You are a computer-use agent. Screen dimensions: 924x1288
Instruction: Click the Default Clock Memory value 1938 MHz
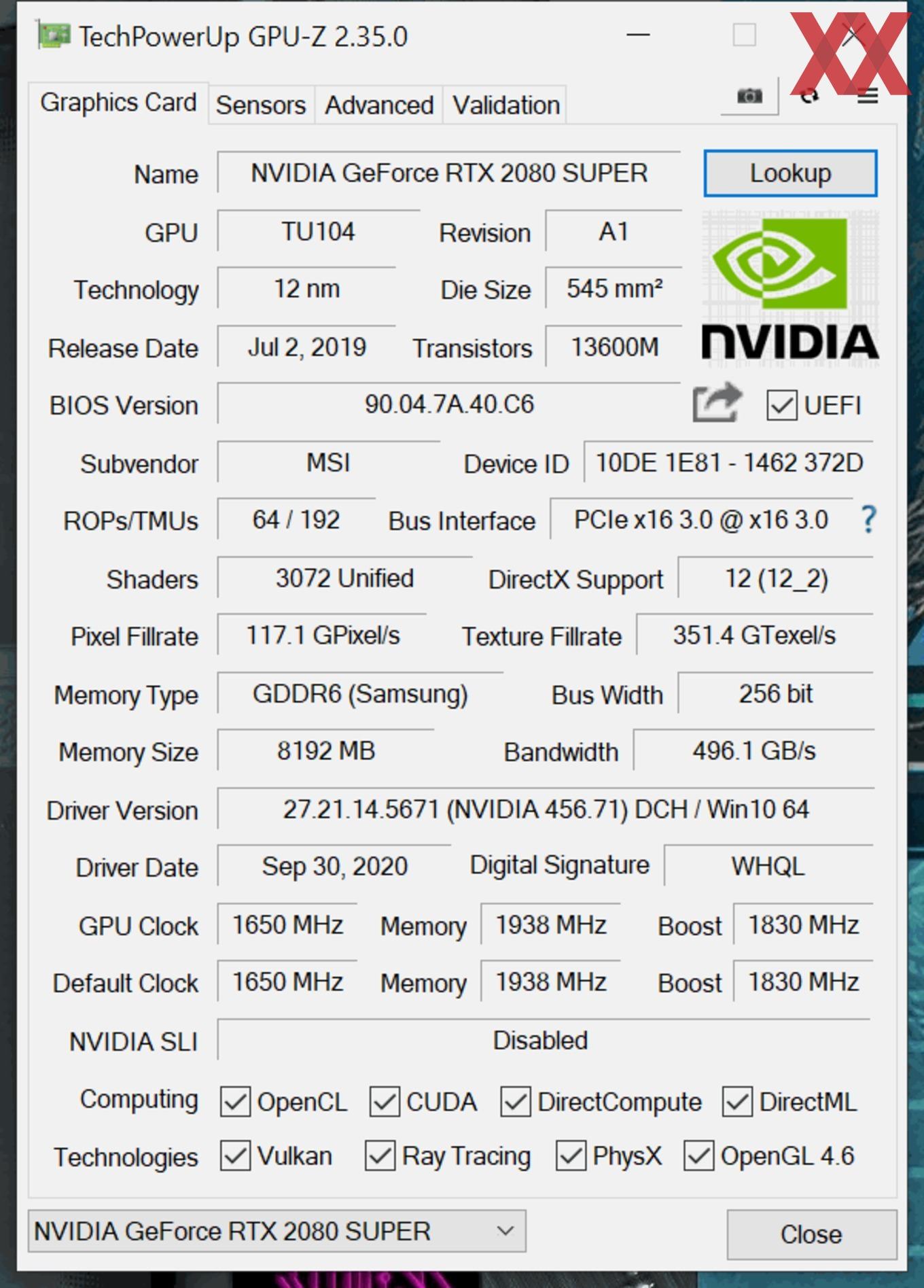click(x=550, y=982)
